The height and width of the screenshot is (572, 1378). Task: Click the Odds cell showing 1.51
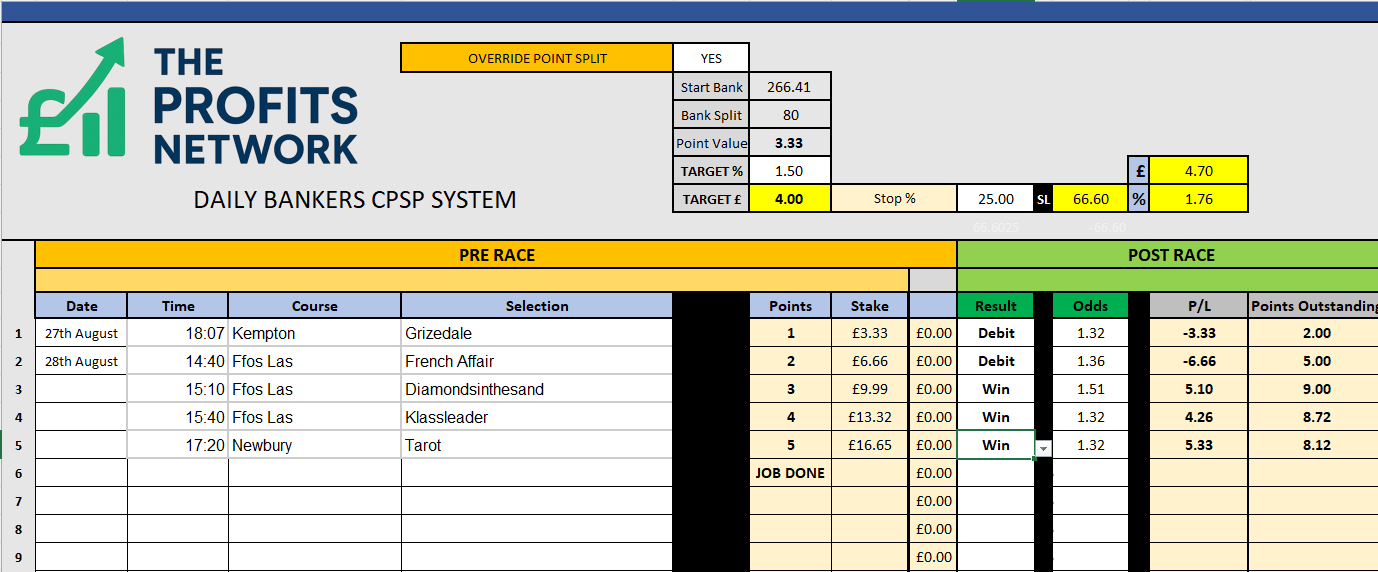pyautogui.click(x=1090, y=389)
